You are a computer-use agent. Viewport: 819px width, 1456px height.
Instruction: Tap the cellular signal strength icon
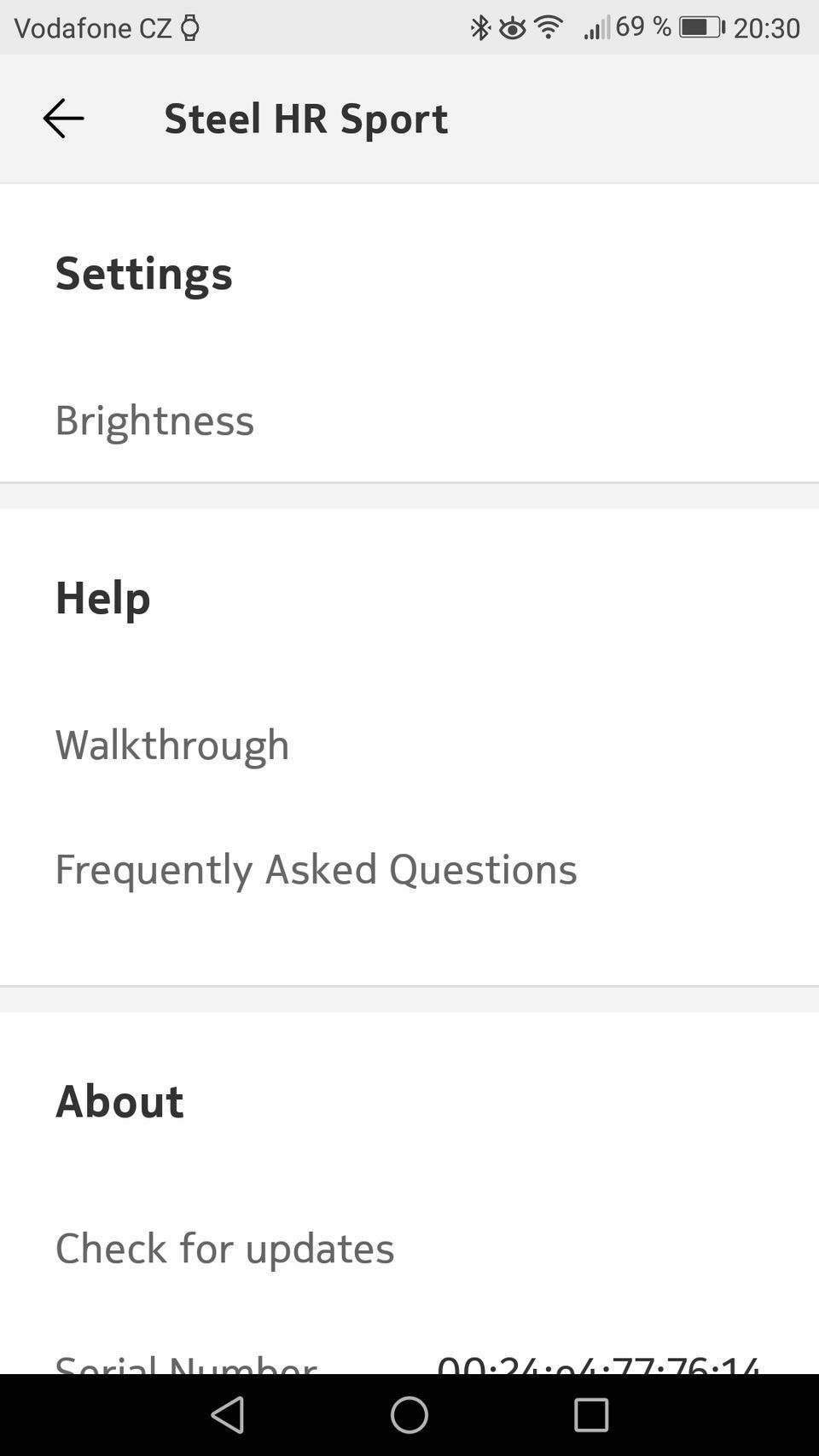click(596, 28)
